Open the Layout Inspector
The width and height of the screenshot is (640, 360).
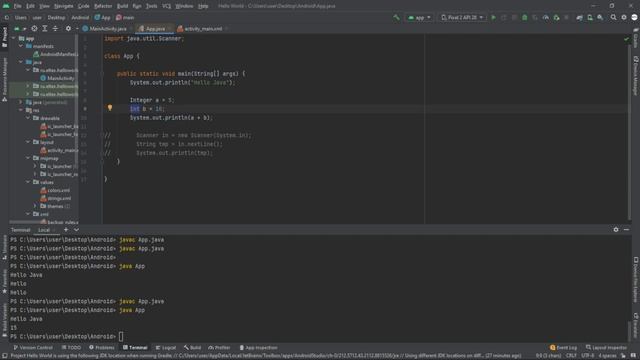point(606,347)
